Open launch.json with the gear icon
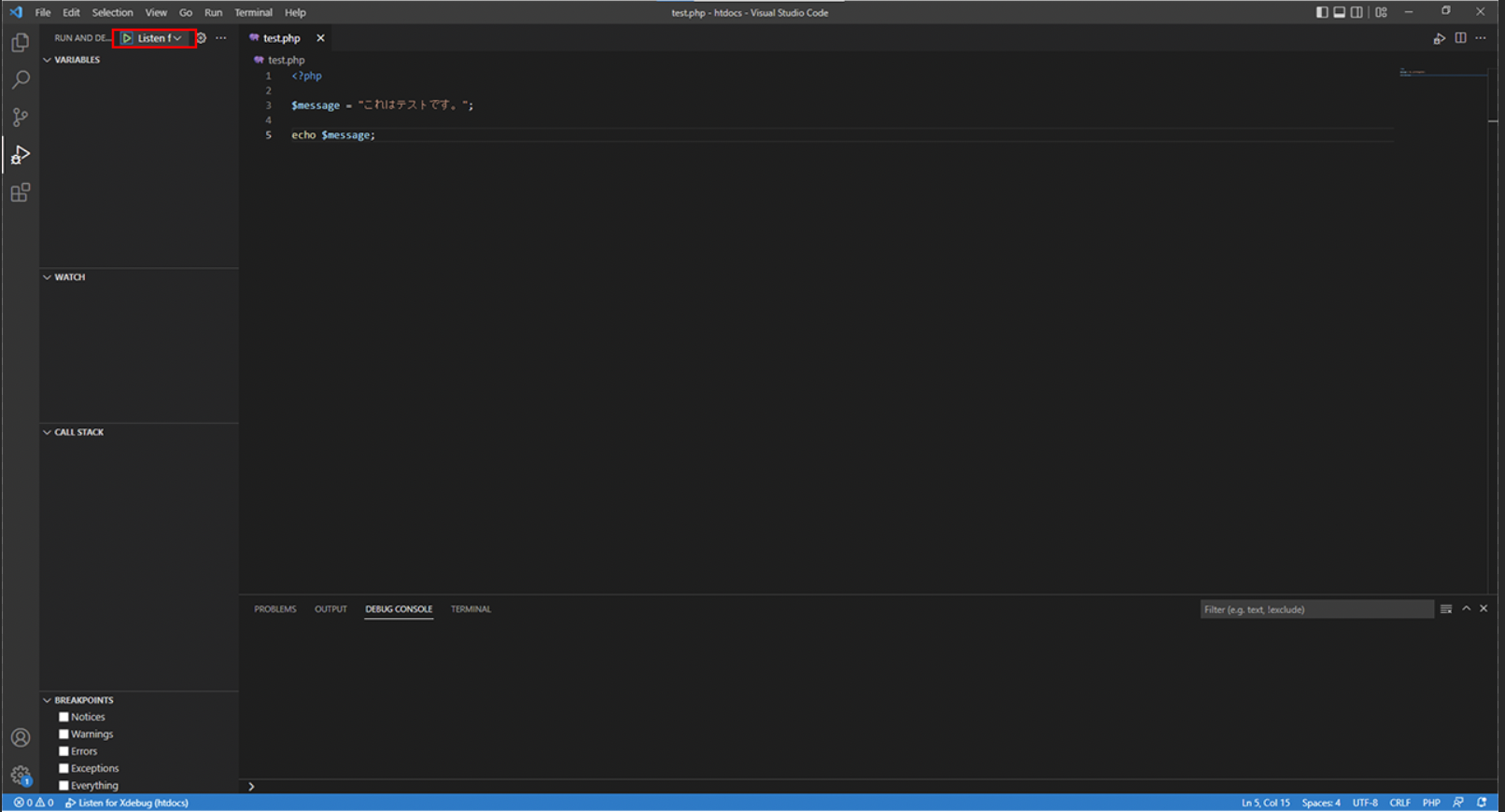1505x812 pixels. pos(201,38)
